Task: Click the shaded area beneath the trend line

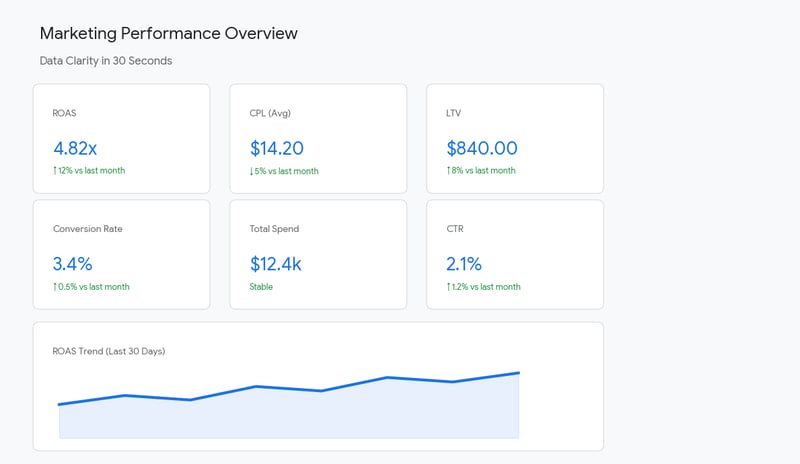Action: tap(290, 418)
